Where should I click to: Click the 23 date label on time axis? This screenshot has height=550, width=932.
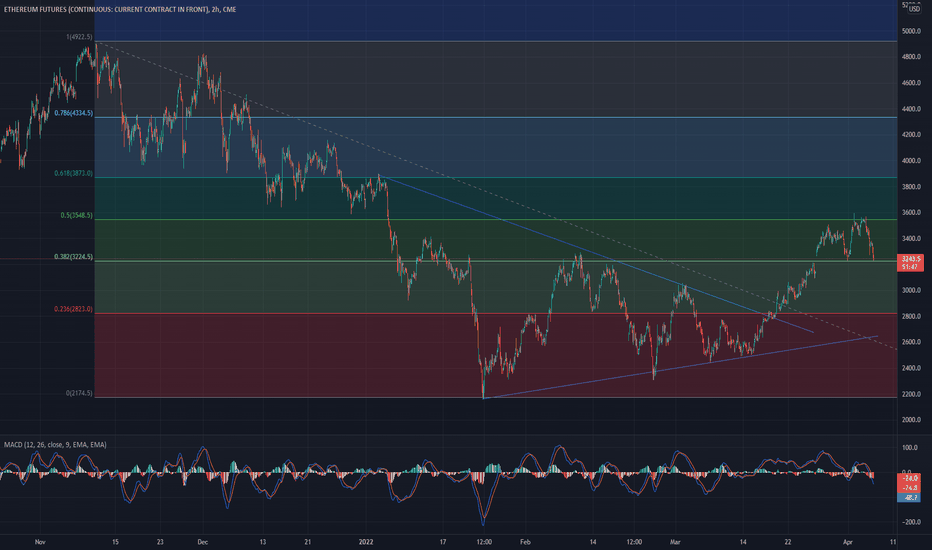(160, 542)
